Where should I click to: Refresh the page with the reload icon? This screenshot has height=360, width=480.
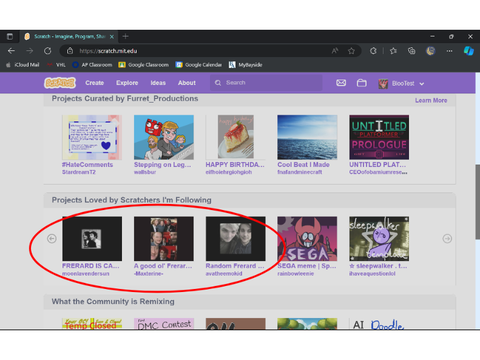point(48,51)
